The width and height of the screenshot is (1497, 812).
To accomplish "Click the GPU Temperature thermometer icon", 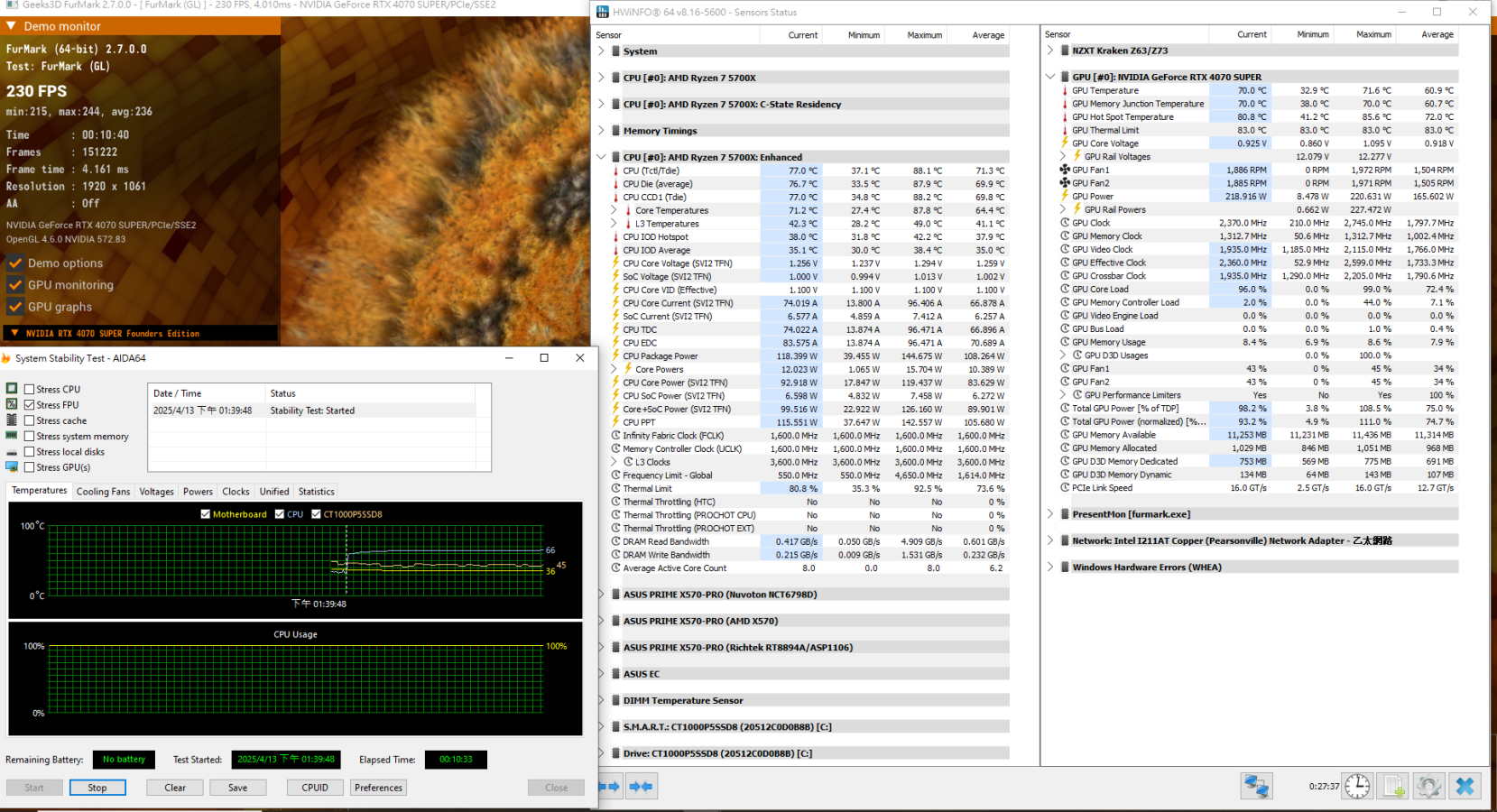I will [1065, 90].
